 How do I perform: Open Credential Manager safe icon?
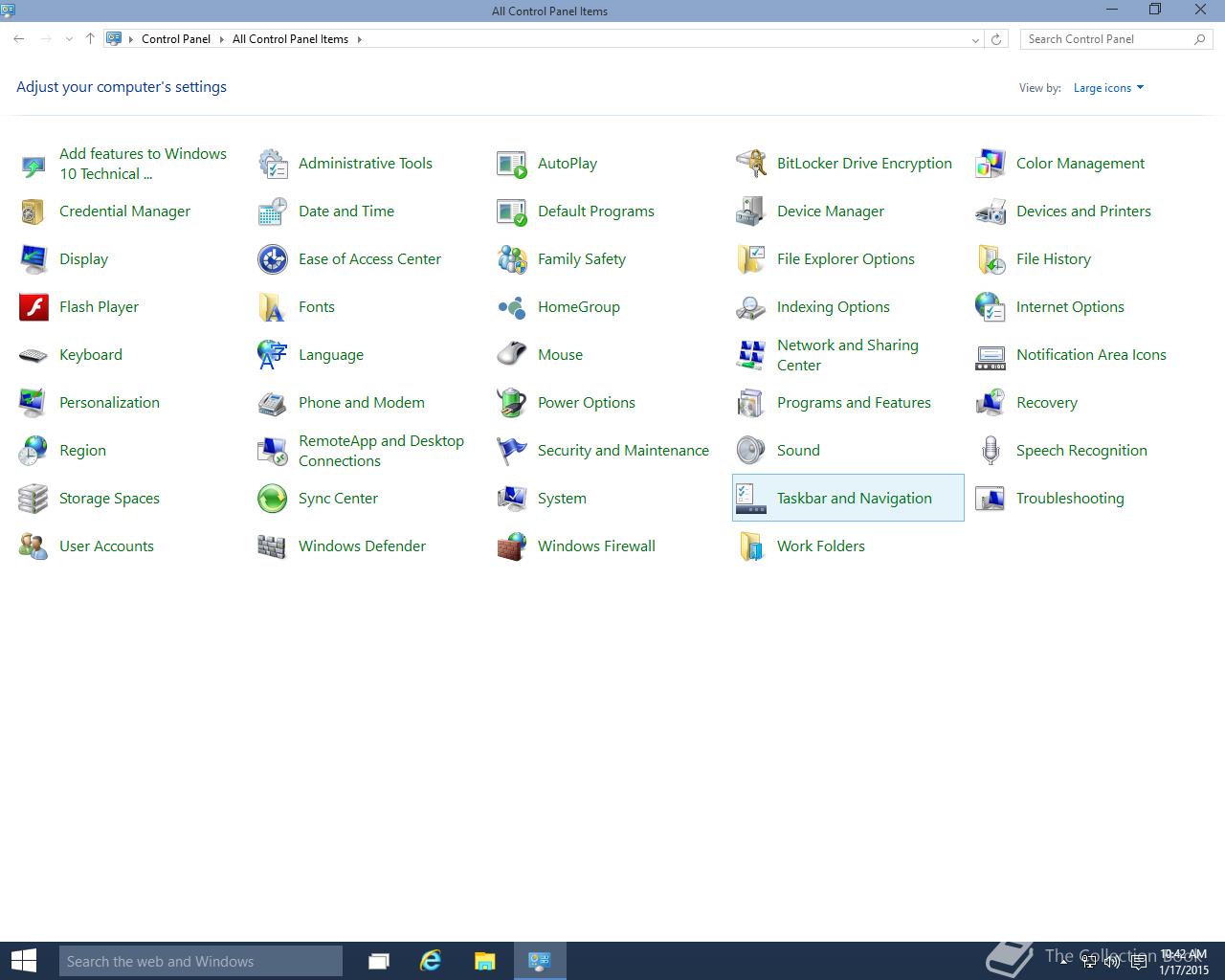click(33, 212)
